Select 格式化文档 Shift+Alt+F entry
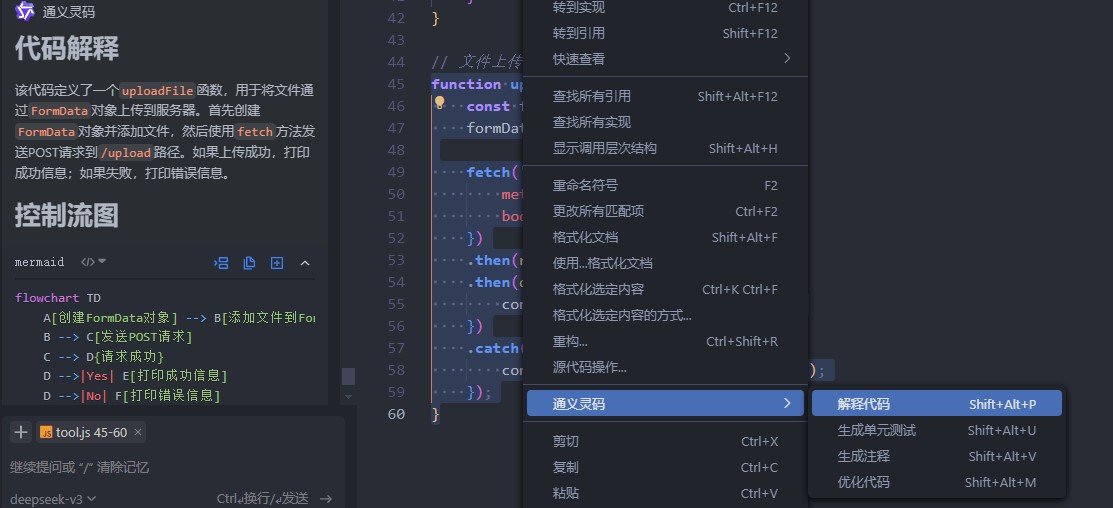 665,238
